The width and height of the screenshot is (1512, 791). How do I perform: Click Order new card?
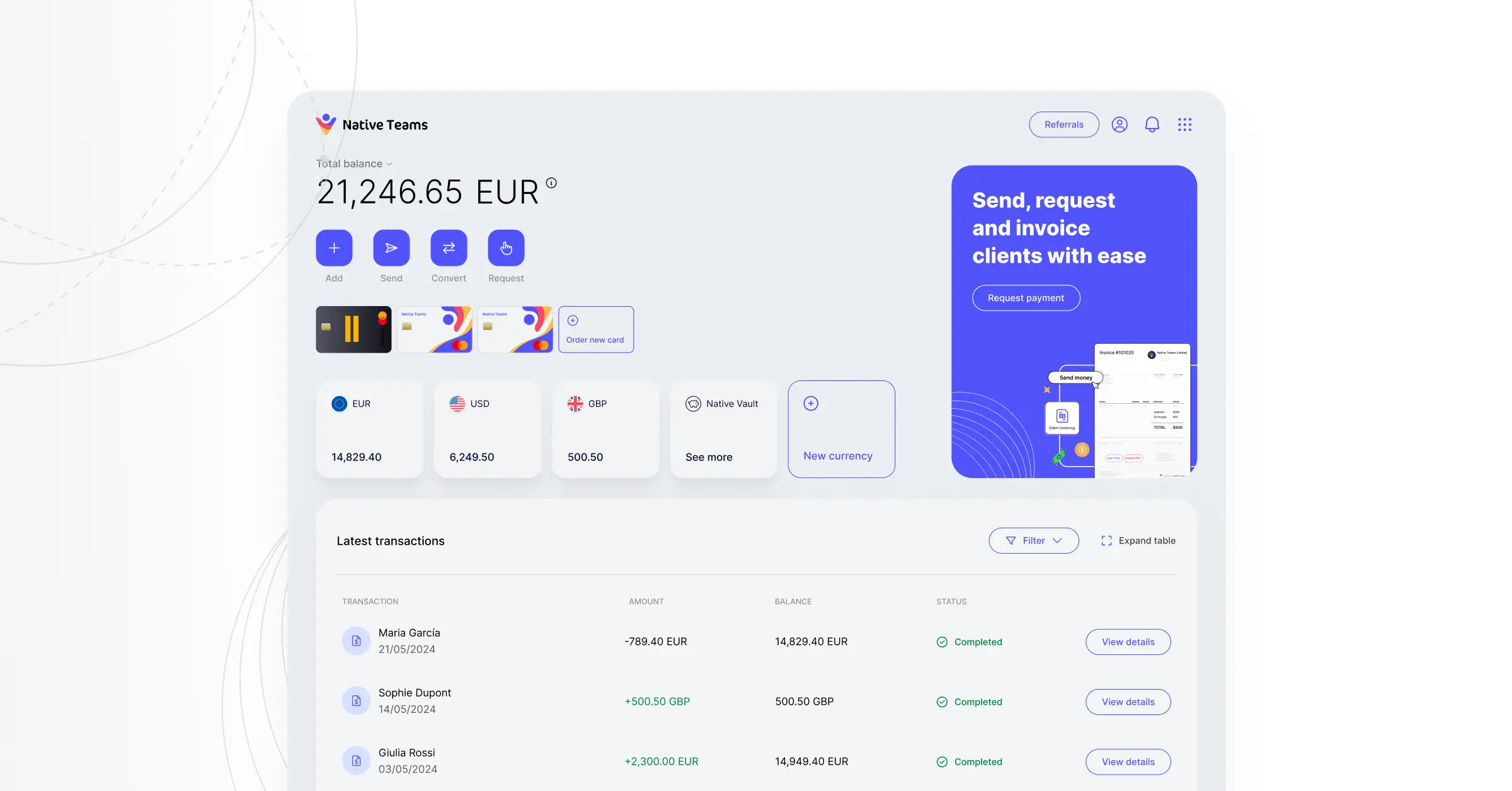click(x=595, y=329)
